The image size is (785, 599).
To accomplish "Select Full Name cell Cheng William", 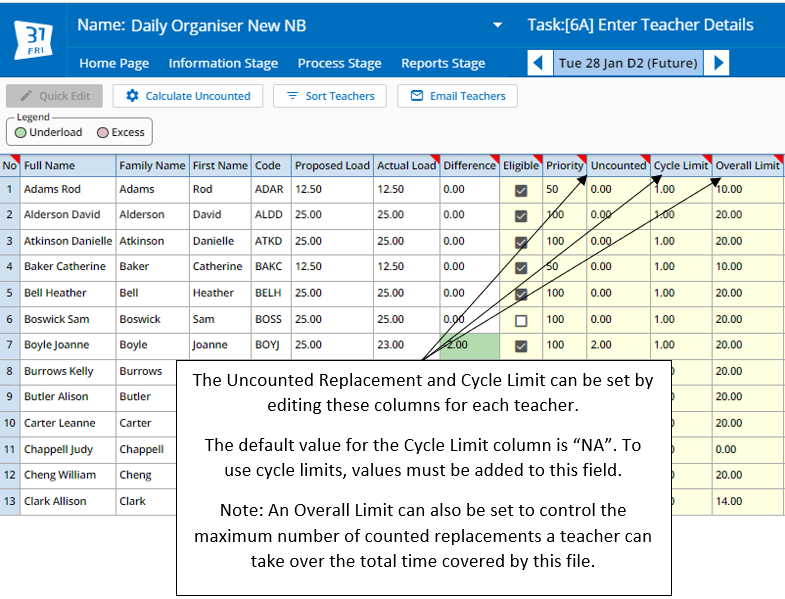I will (x=68, y=475).
